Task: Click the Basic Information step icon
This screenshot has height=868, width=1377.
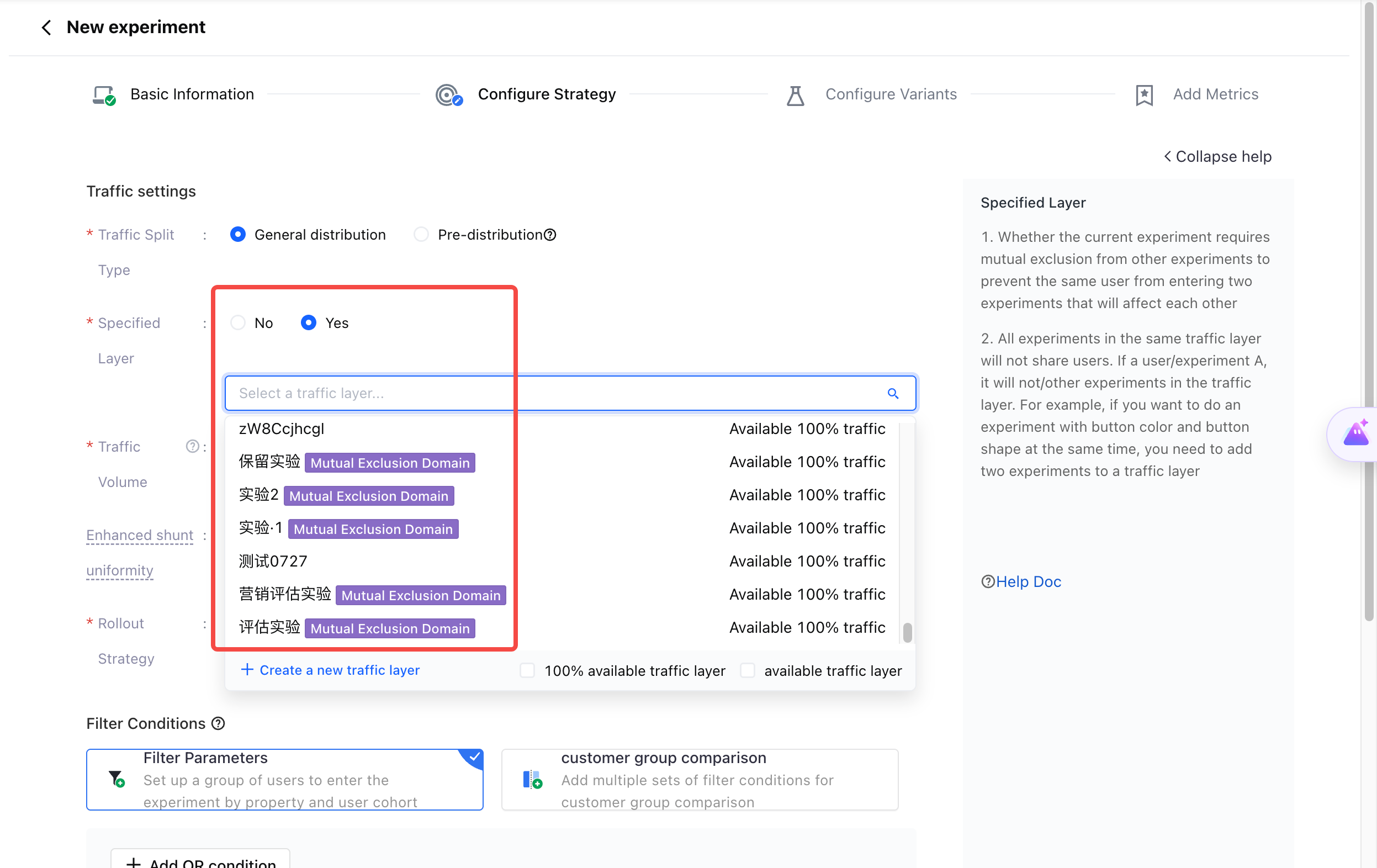Action: [104, 94]
